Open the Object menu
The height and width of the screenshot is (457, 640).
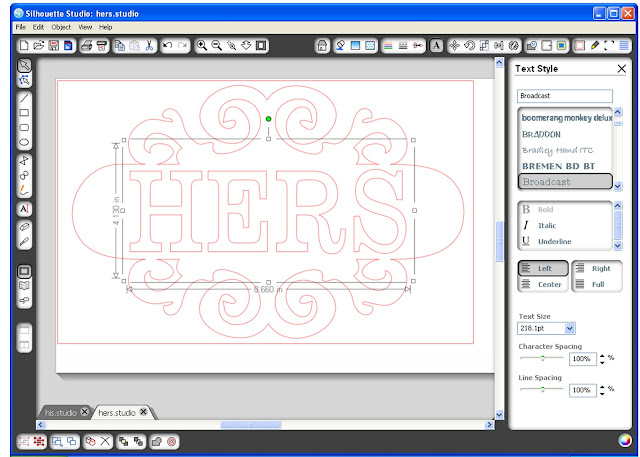(x=61, y=27)
